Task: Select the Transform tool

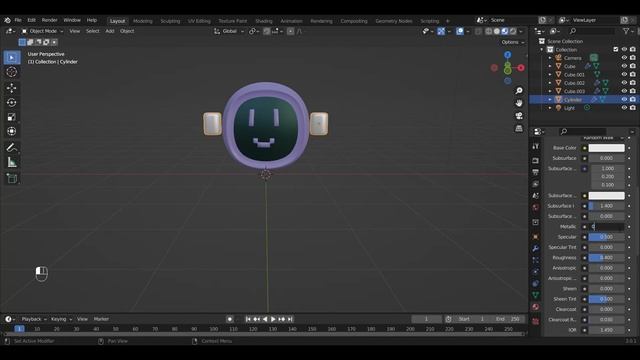Action: pyautogui.click(x=12, y=131)
